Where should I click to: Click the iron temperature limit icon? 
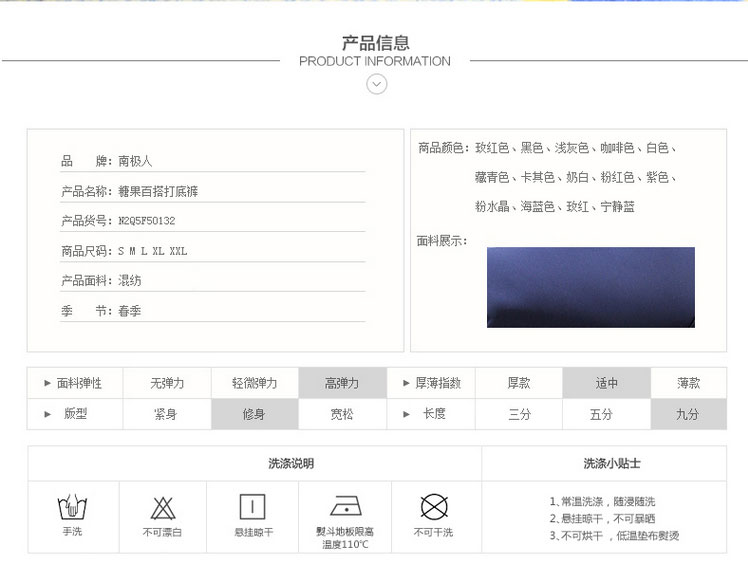coord(345,506)
